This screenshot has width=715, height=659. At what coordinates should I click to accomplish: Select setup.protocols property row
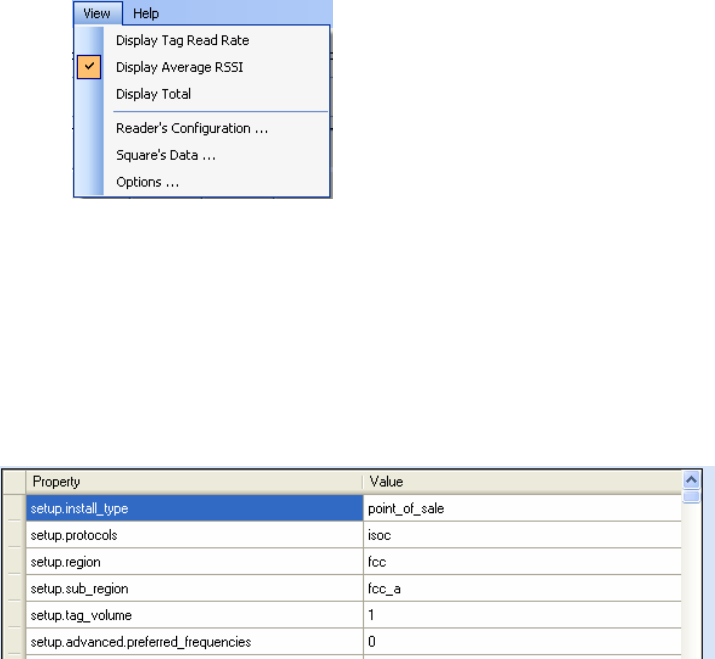(x=194, y=535)
